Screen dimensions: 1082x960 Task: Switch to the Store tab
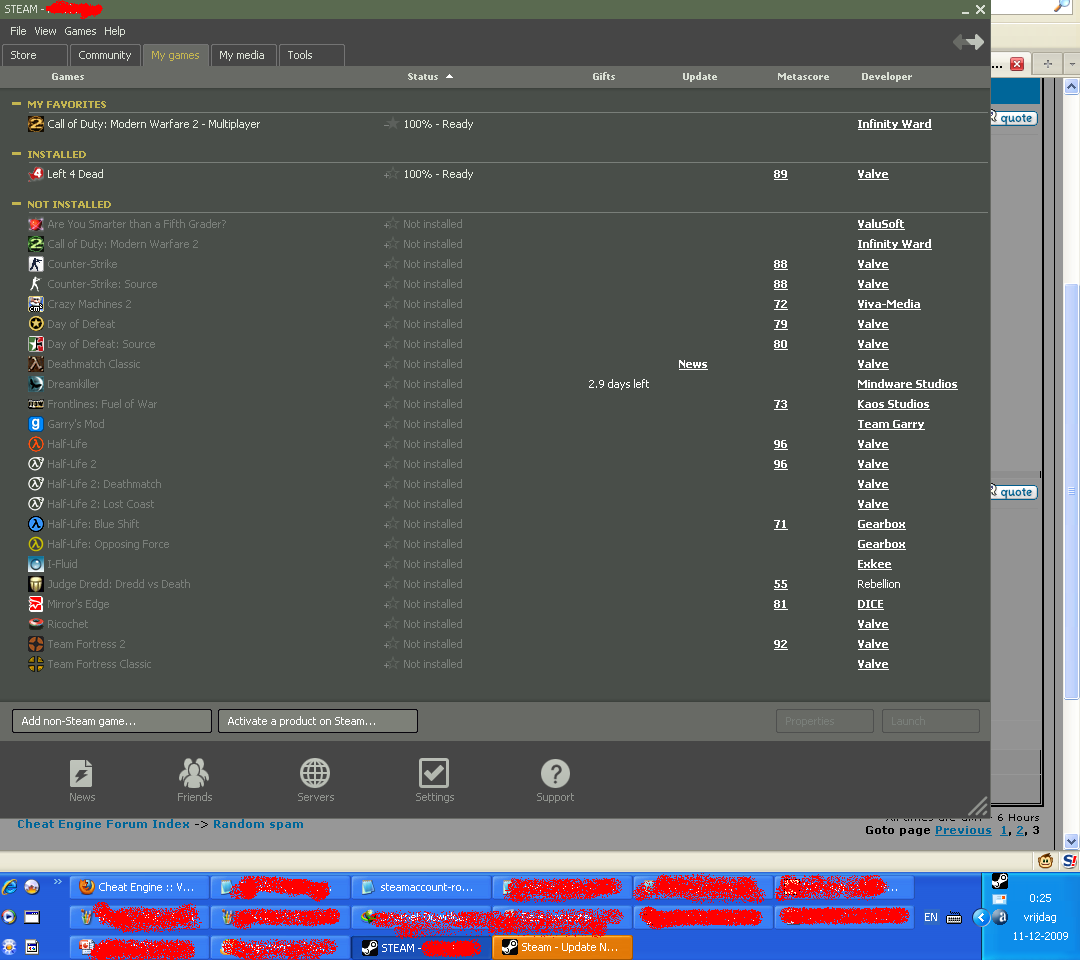[35, 55]
